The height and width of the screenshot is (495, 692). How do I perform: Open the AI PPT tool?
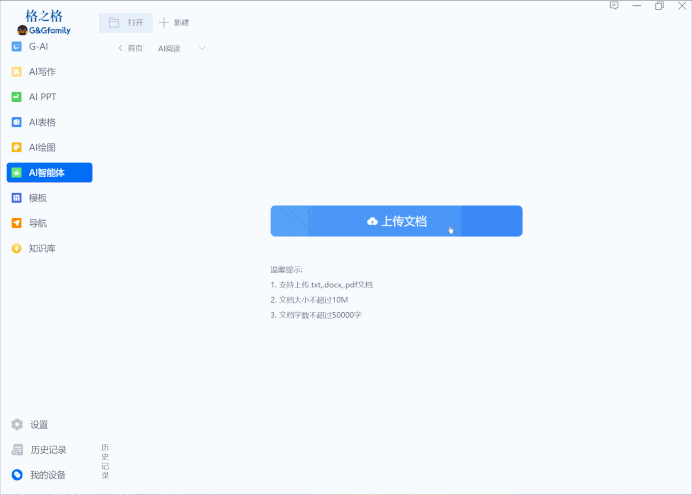click(x=41, y=97)
